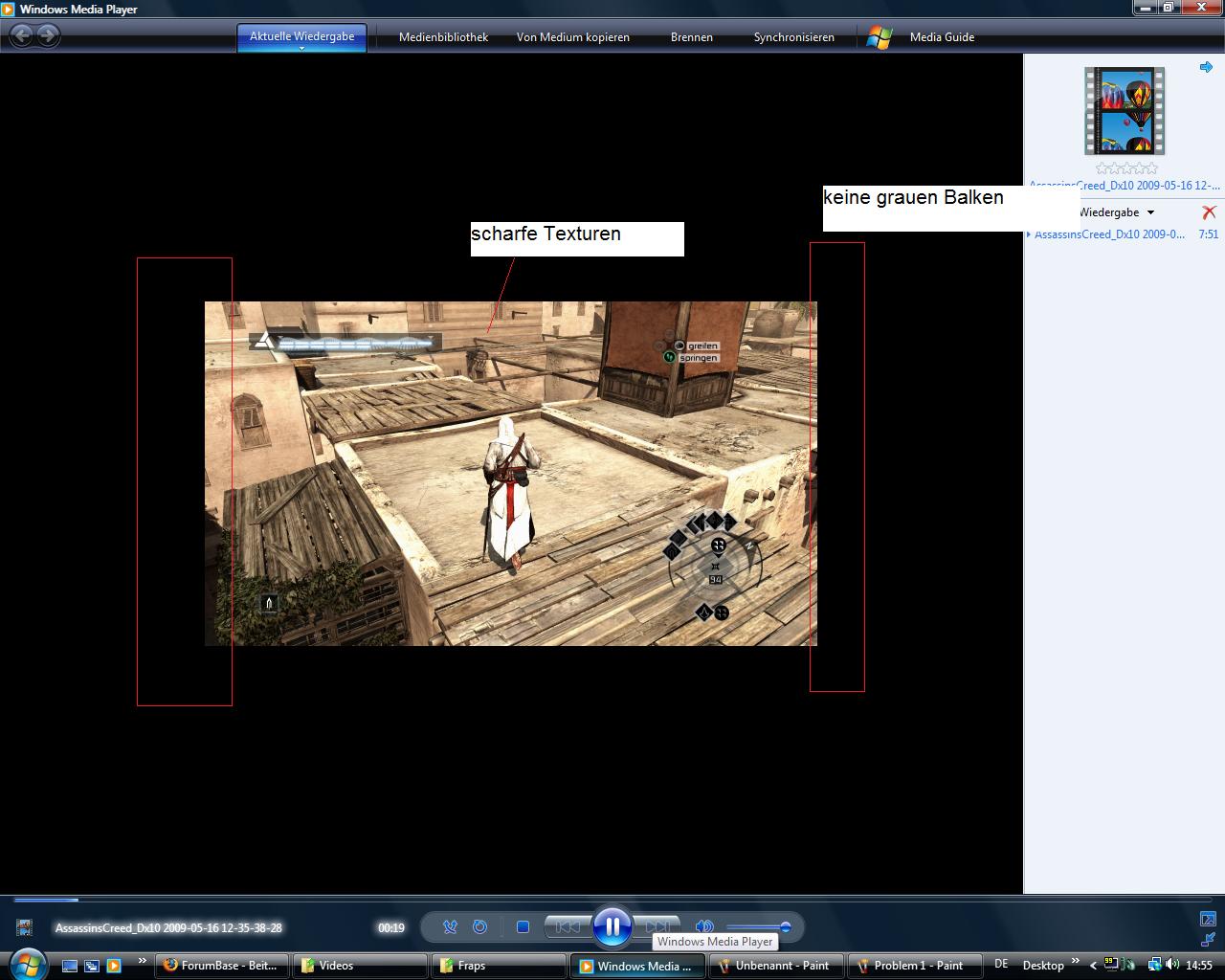Switch to full screen view
The height and width of the screenshot is (980, 1225).
pyautogui.click(x=1208, y=920)
